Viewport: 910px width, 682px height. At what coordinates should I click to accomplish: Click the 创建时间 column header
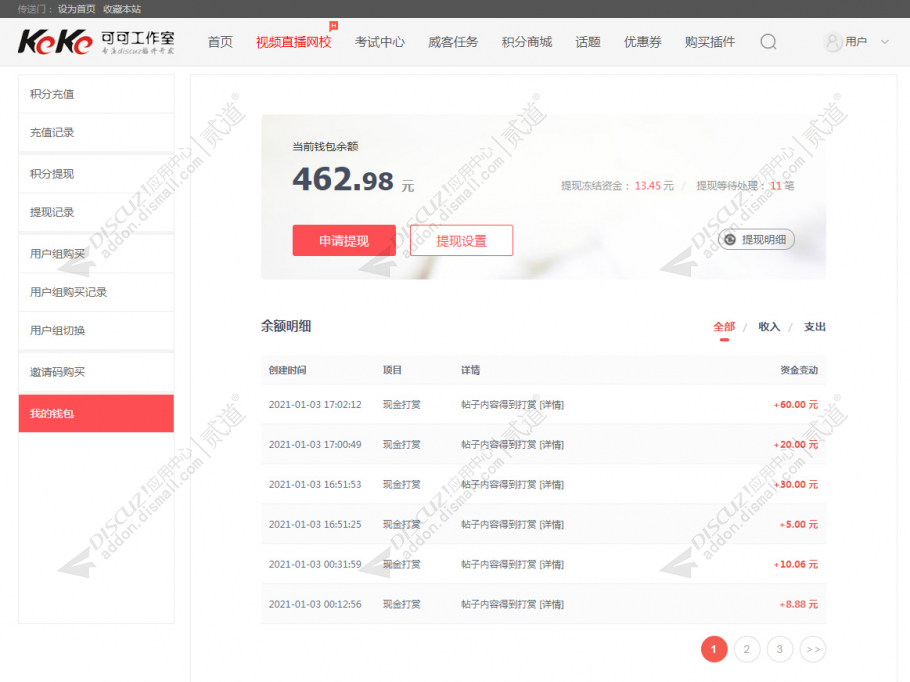[x=287, y=370]
